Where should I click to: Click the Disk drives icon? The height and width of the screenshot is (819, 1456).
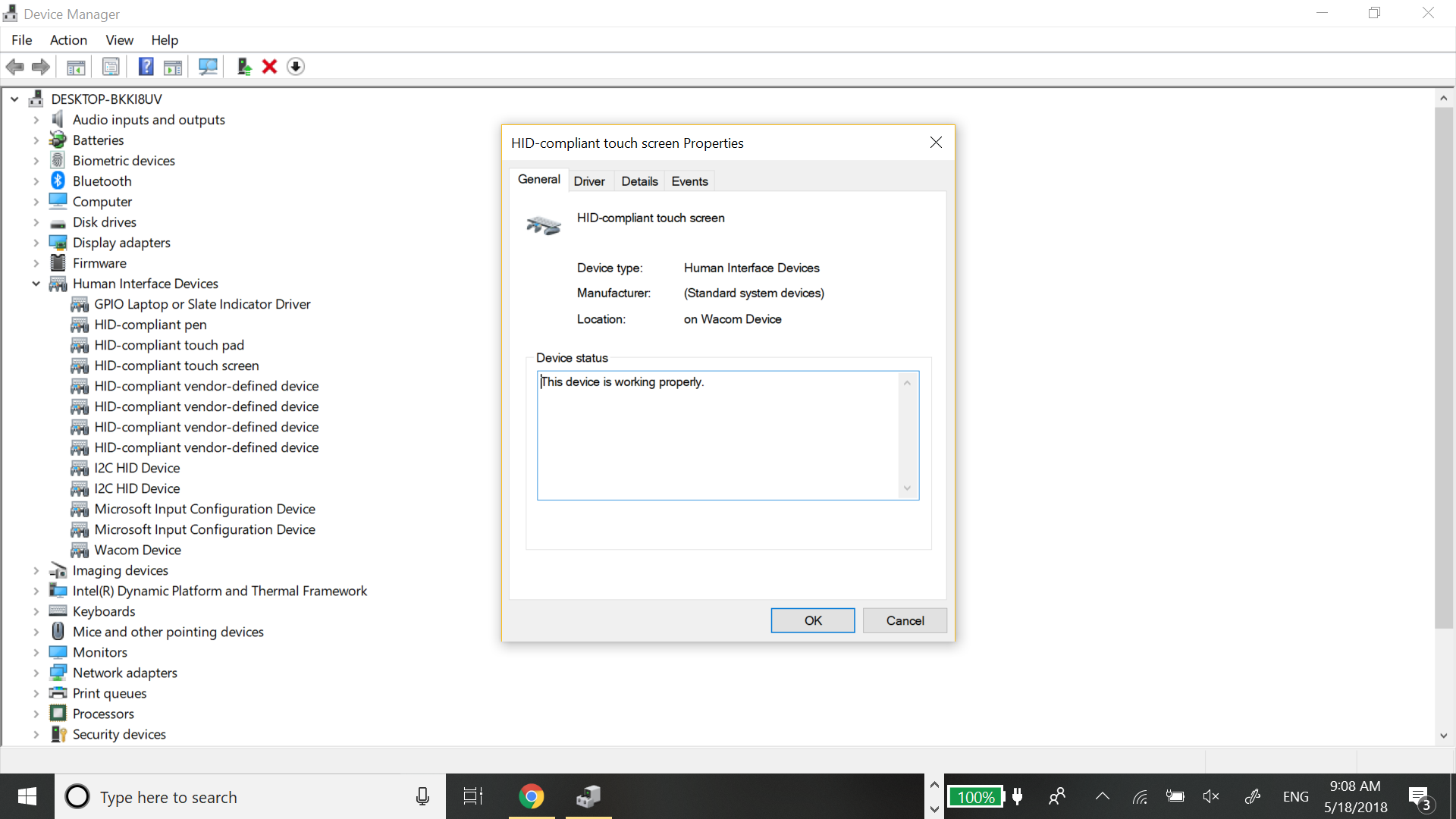[x=58, y=223]
